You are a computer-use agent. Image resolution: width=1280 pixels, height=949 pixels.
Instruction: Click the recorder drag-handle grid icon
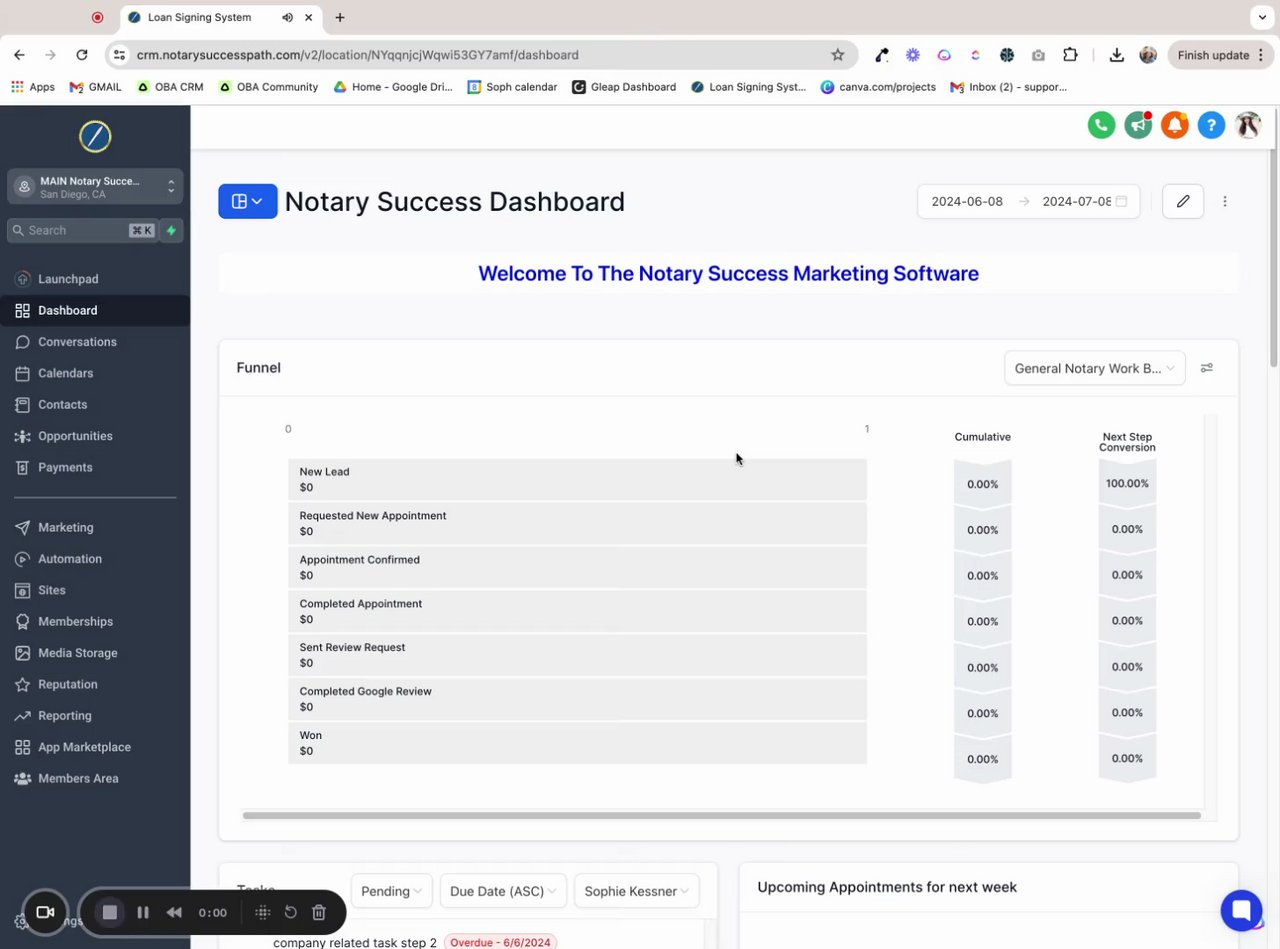coord(263,912)
